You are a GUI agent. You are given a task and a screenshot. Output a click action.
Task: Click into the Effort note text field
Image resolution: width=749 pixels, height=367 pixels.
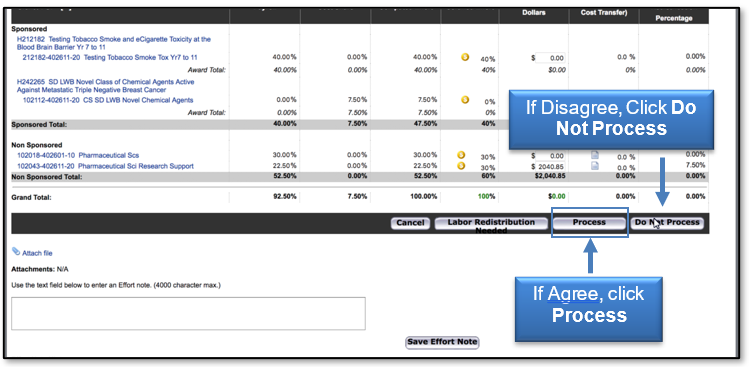click(x=188, y=313)
